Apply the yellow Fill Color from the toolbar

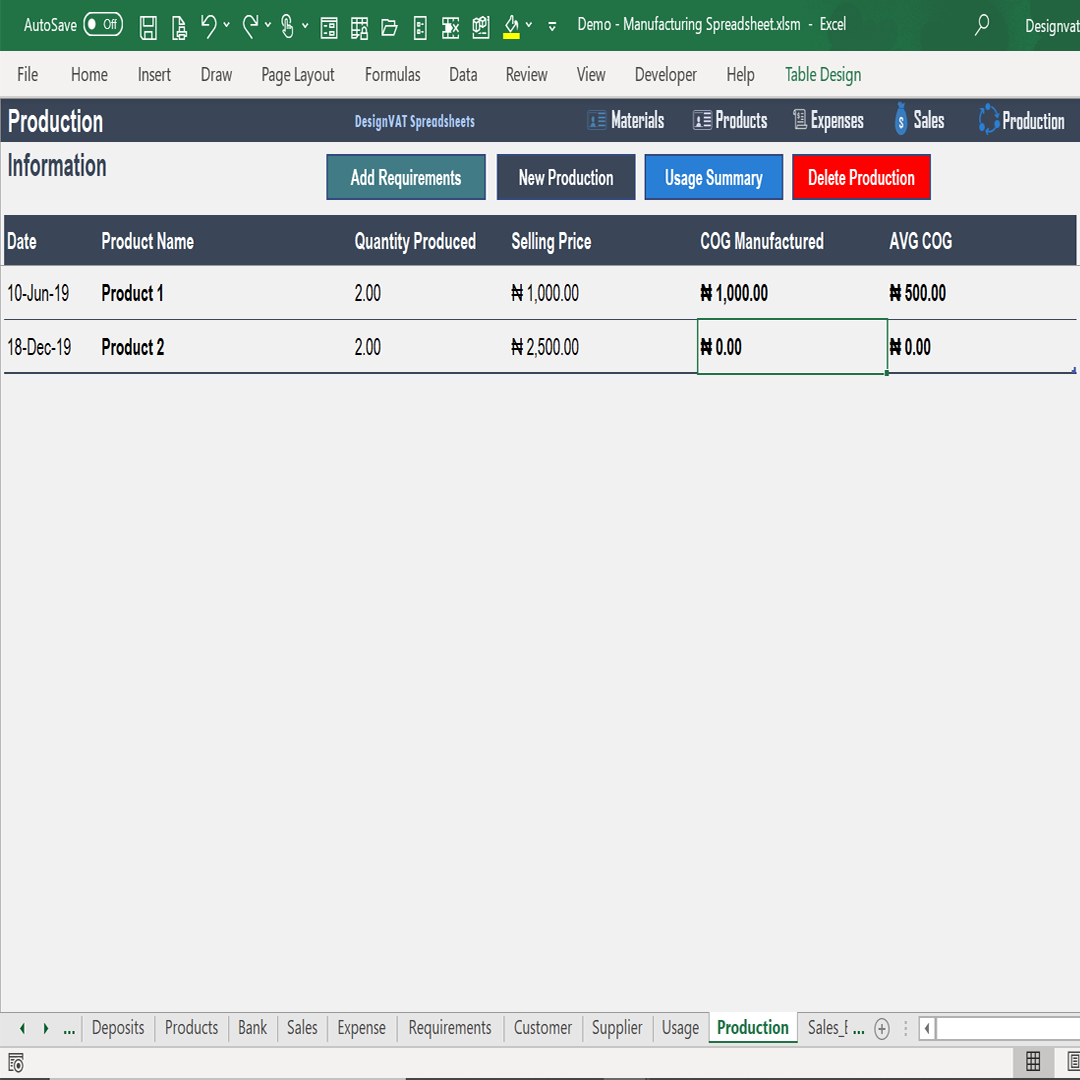[x=510, y=27]
